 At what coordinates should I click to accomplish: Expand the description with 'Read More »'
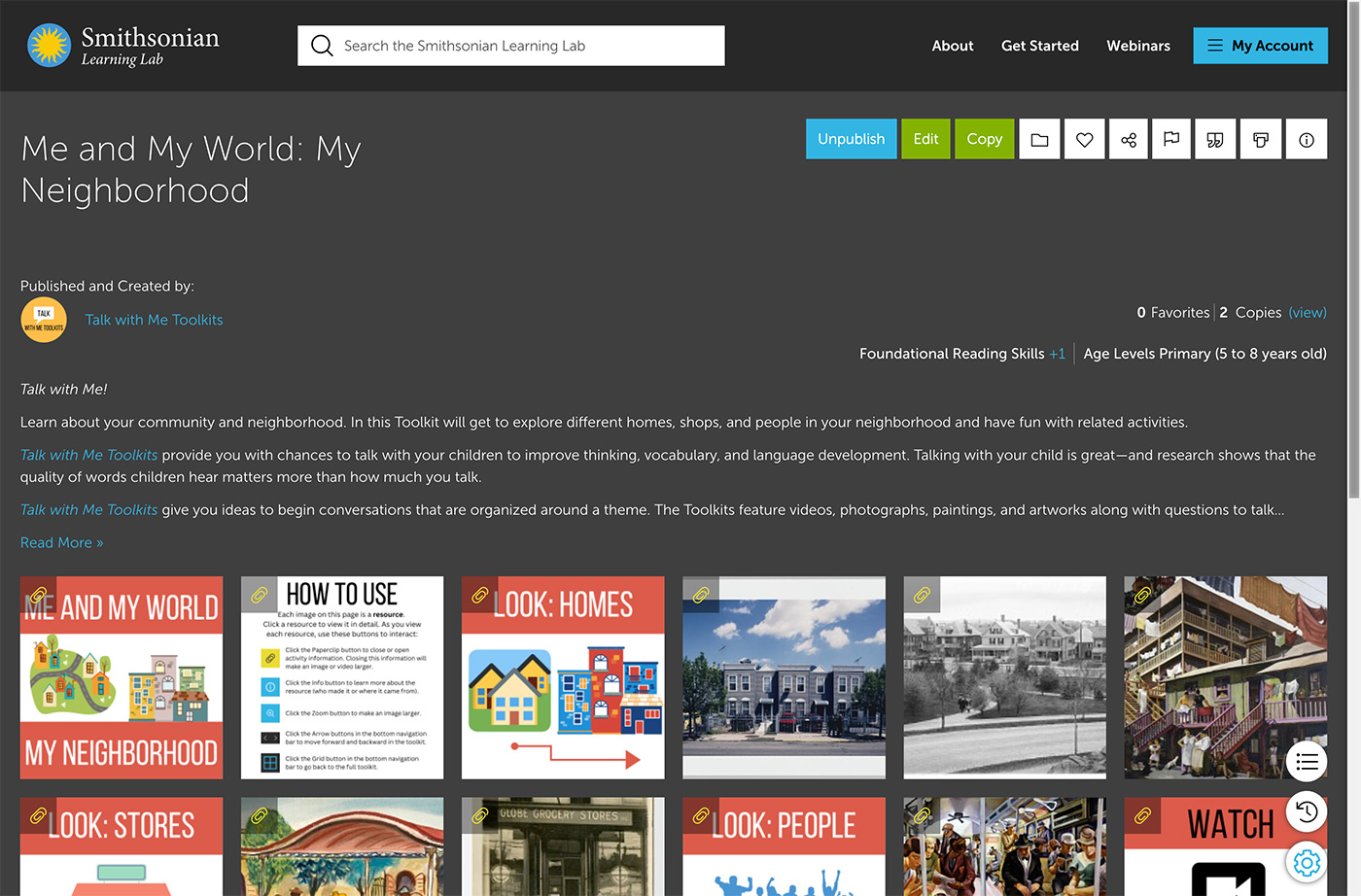coord(61,542)
